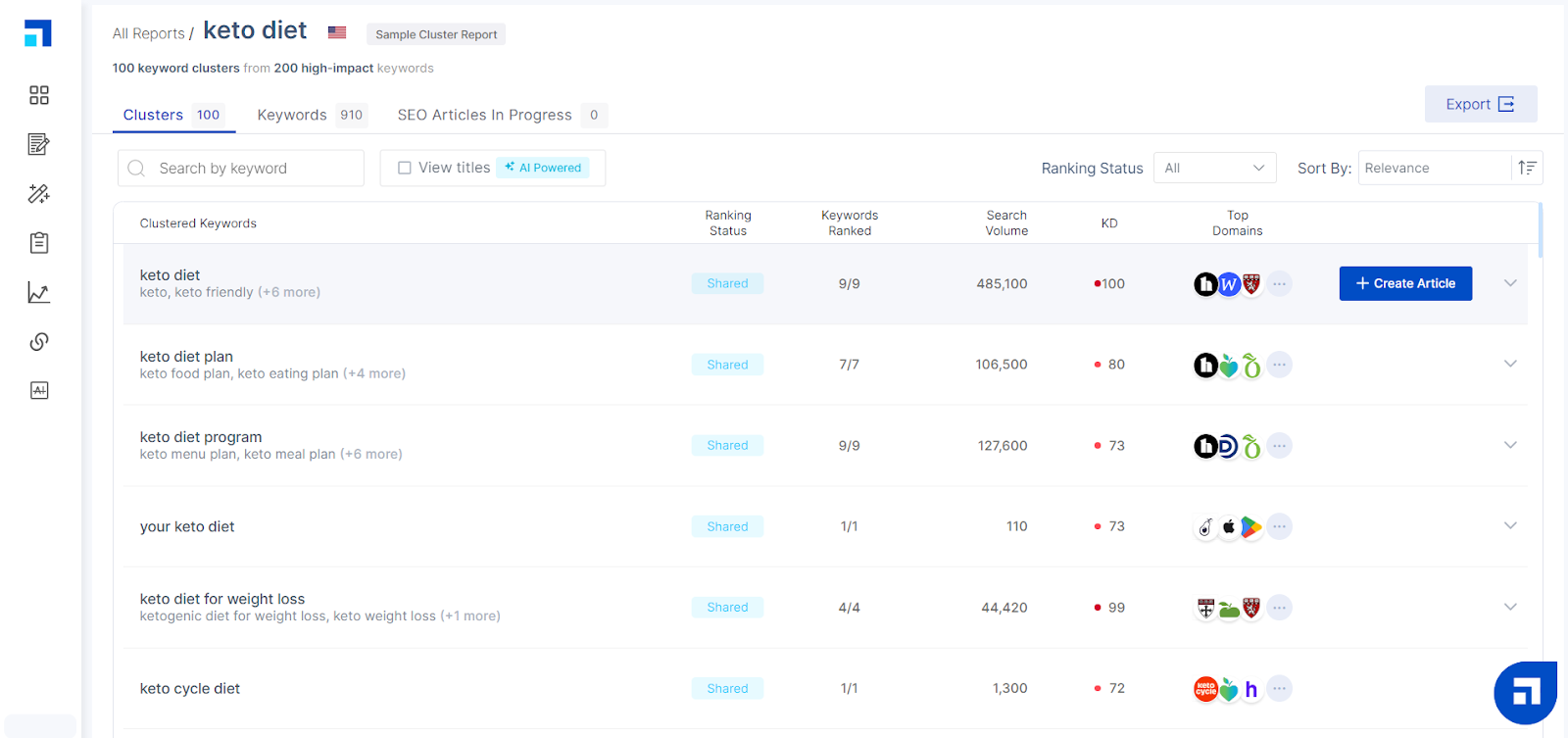Open the line chart analytics icon
The image size is (1568, 738).
point(39,292)
